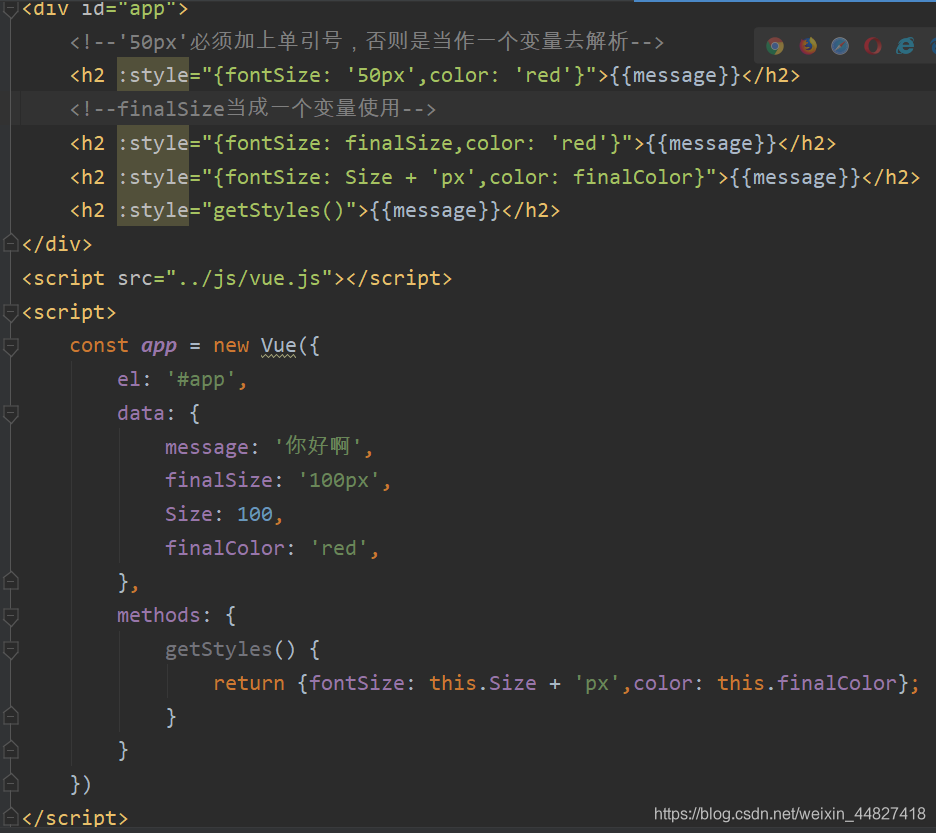
Task: Click 'message' key in data object
Action: pyautogui.click(x=207, y=447)
